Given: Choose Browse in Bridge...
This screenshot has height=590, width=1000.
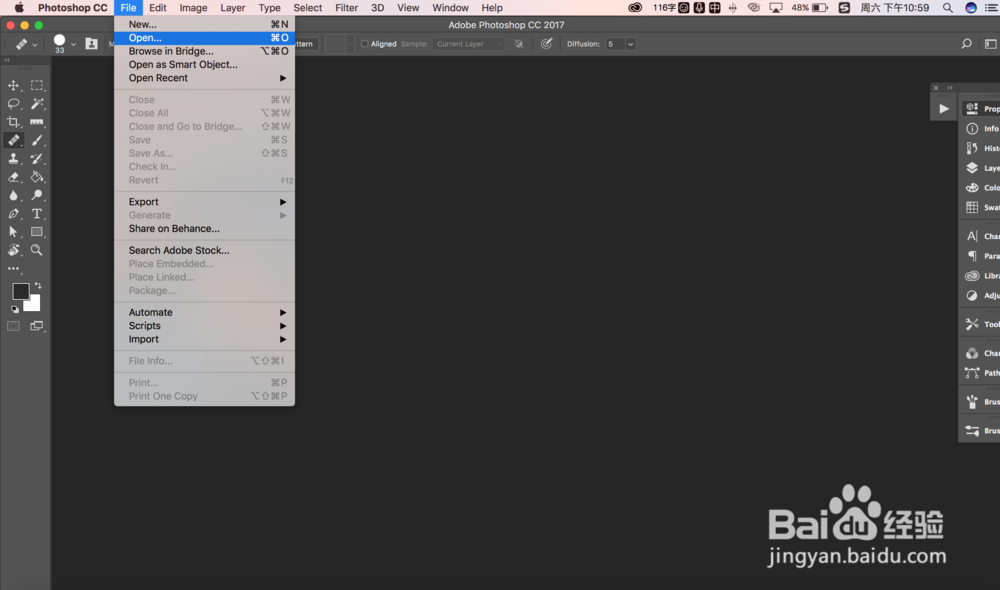Looking at the screenshot, I should click(205, 51).
